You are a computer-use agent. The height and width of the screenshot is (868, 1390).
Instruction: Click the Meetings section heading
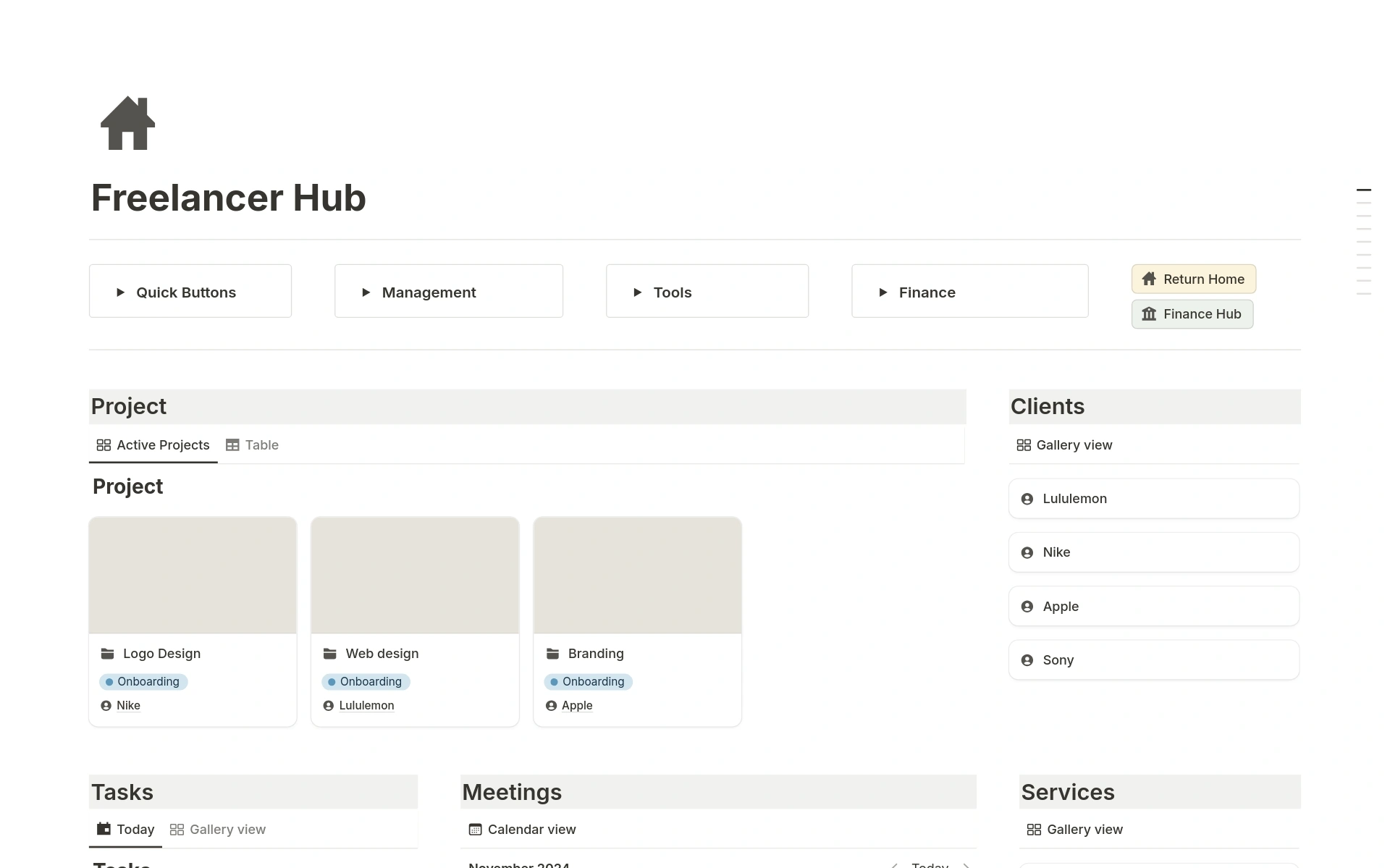click(x=512, y=792)
